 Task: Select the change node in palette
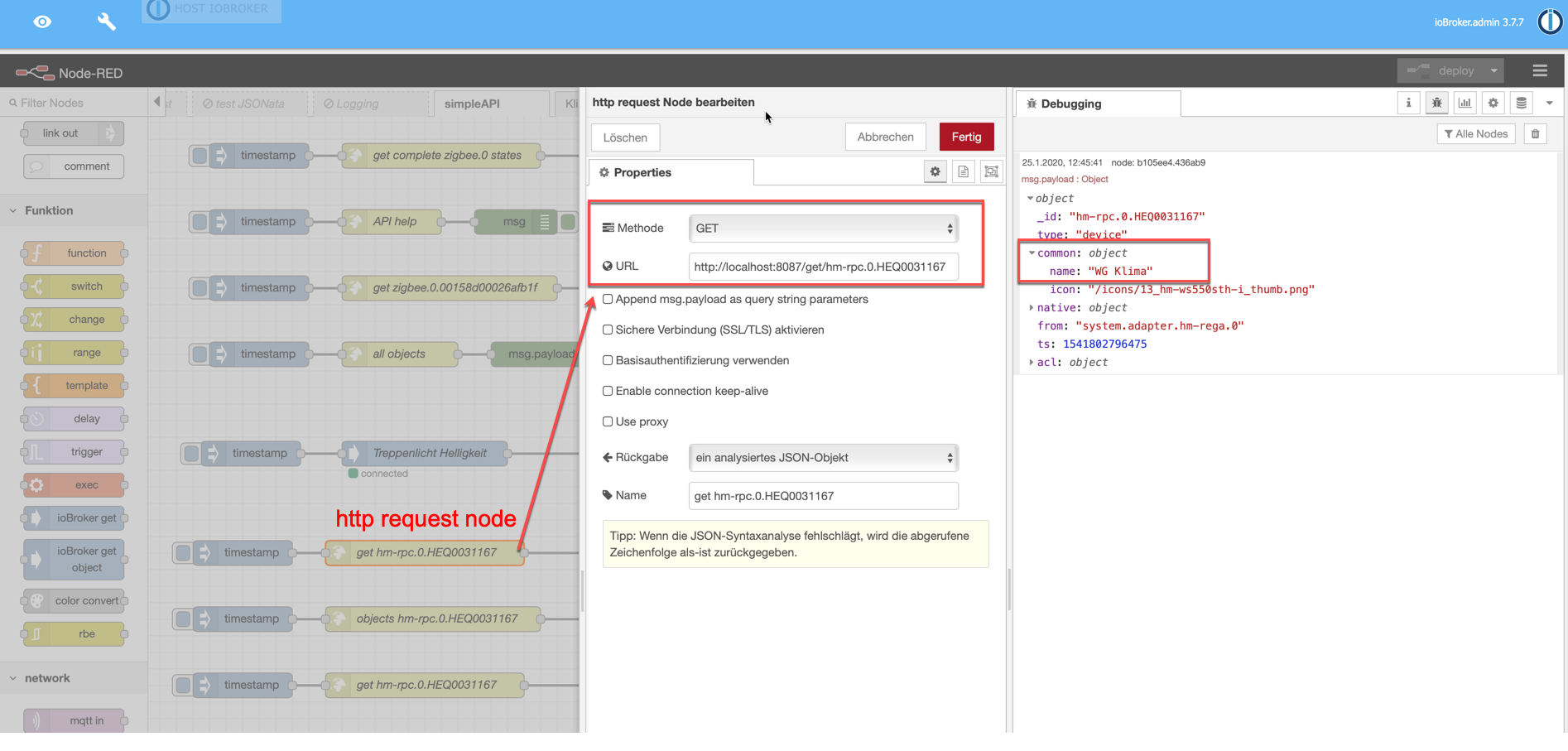(75, 320)
